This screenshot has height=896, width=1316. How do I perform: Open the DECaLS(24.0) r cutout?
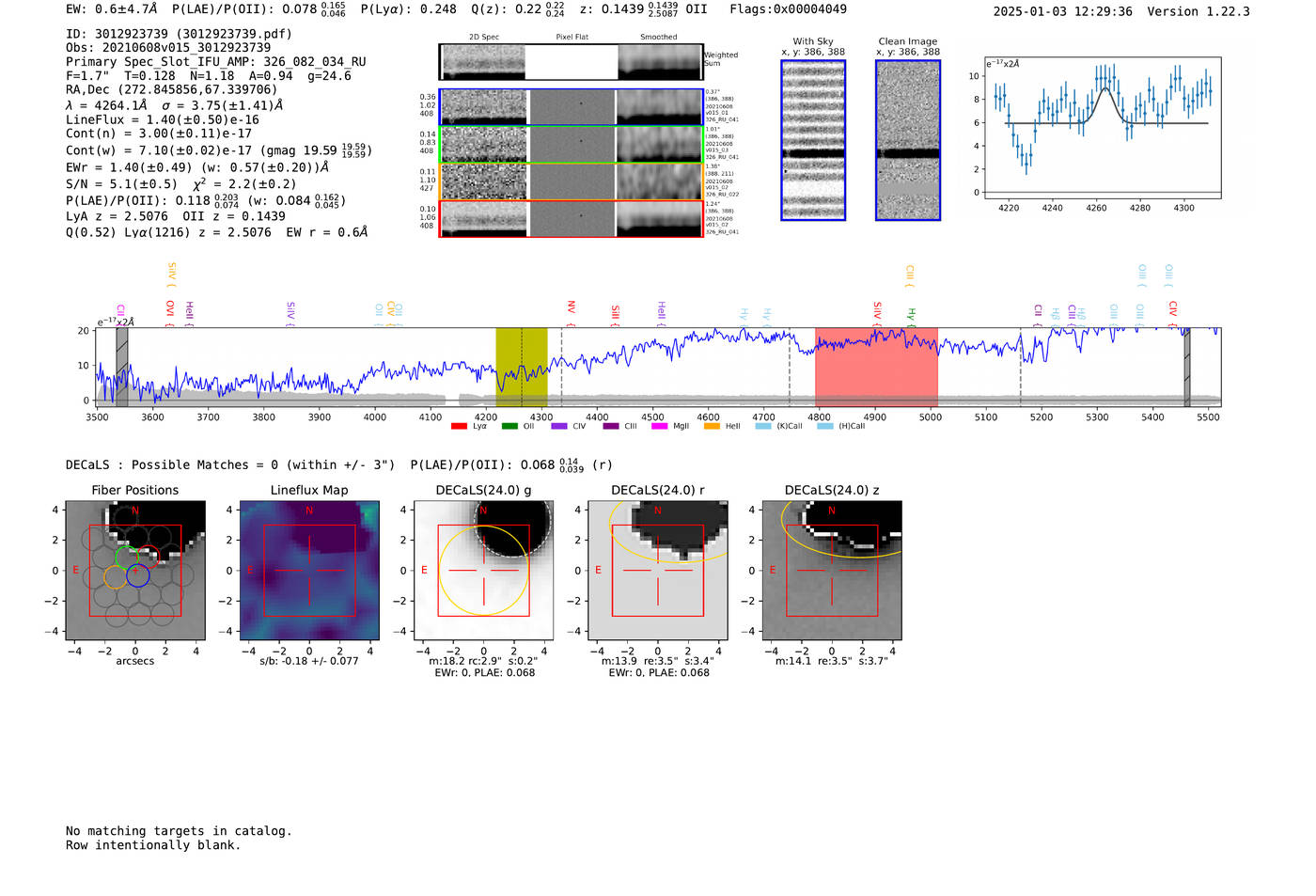[658, 571]
